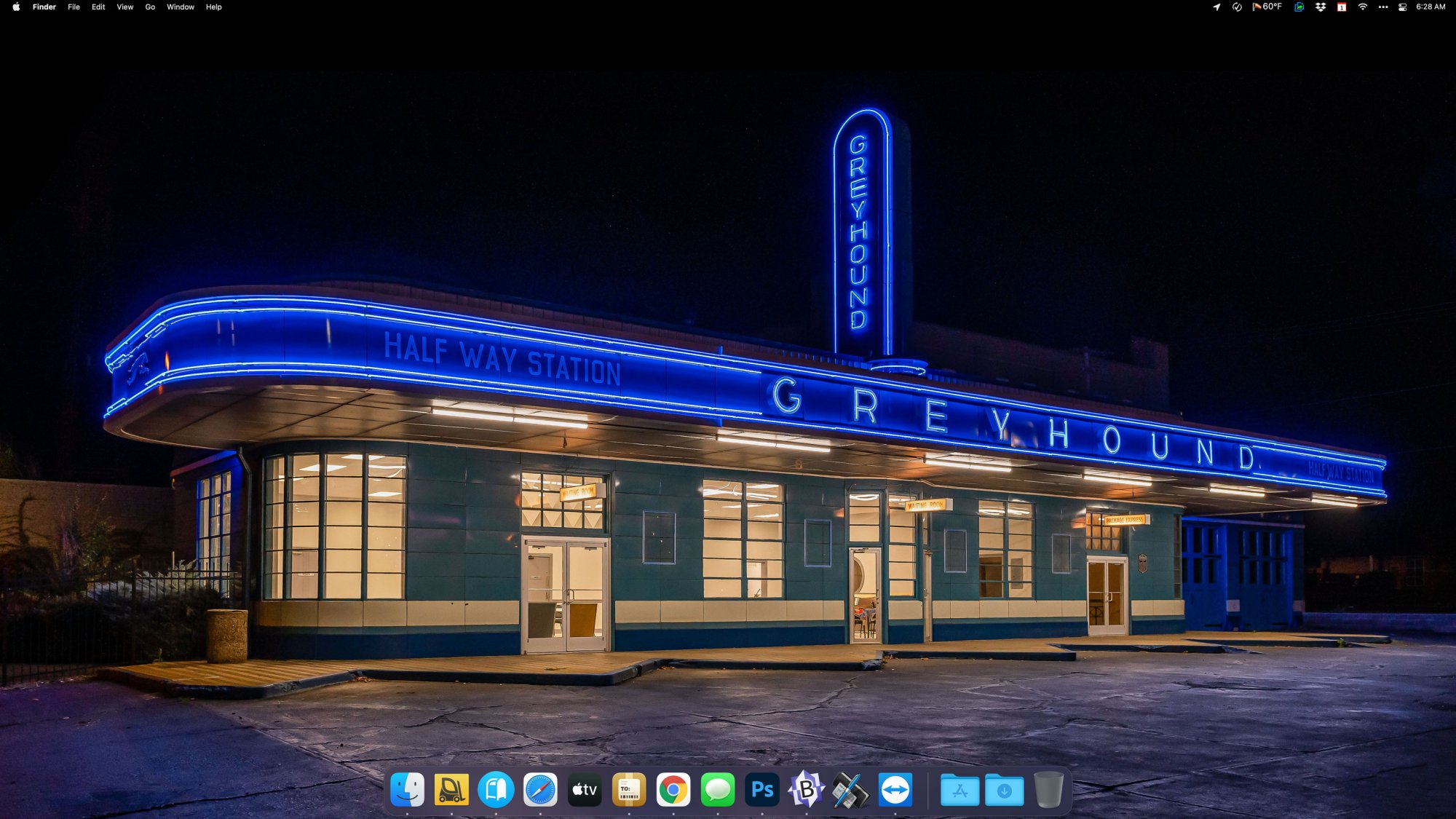The image size is (1456, 819).
Task: Open the Deliveries package app icon
Action: (x=629, y=790)
